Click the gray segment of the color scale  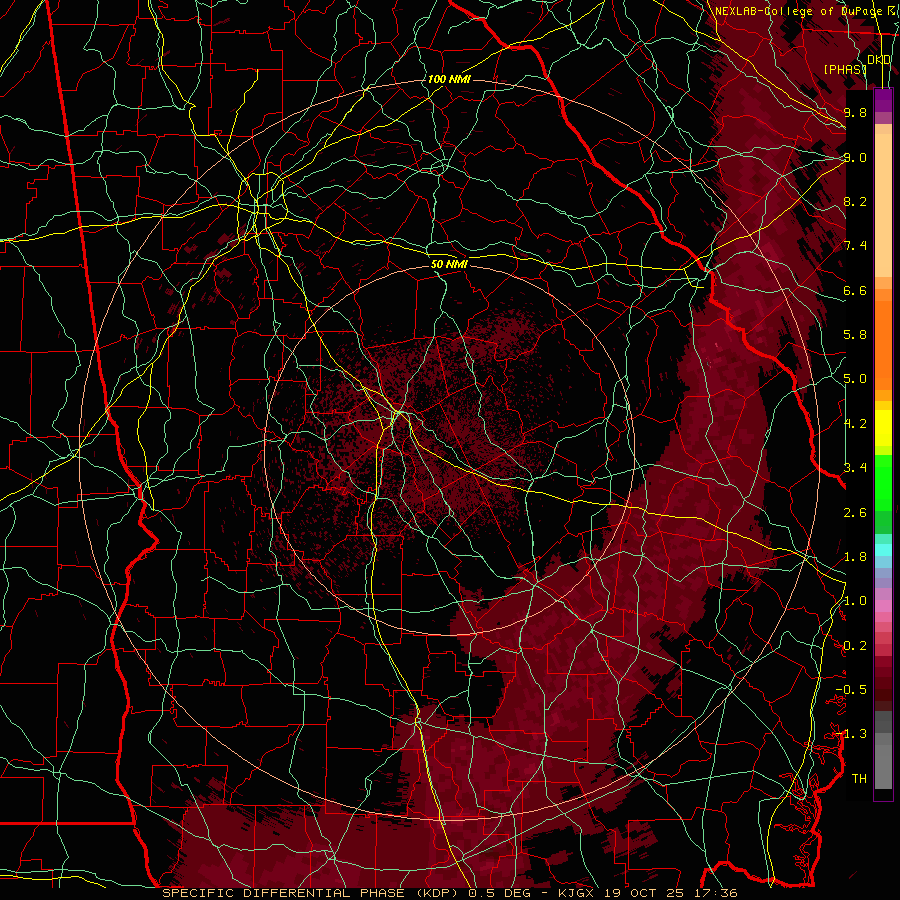coord(883,750)
